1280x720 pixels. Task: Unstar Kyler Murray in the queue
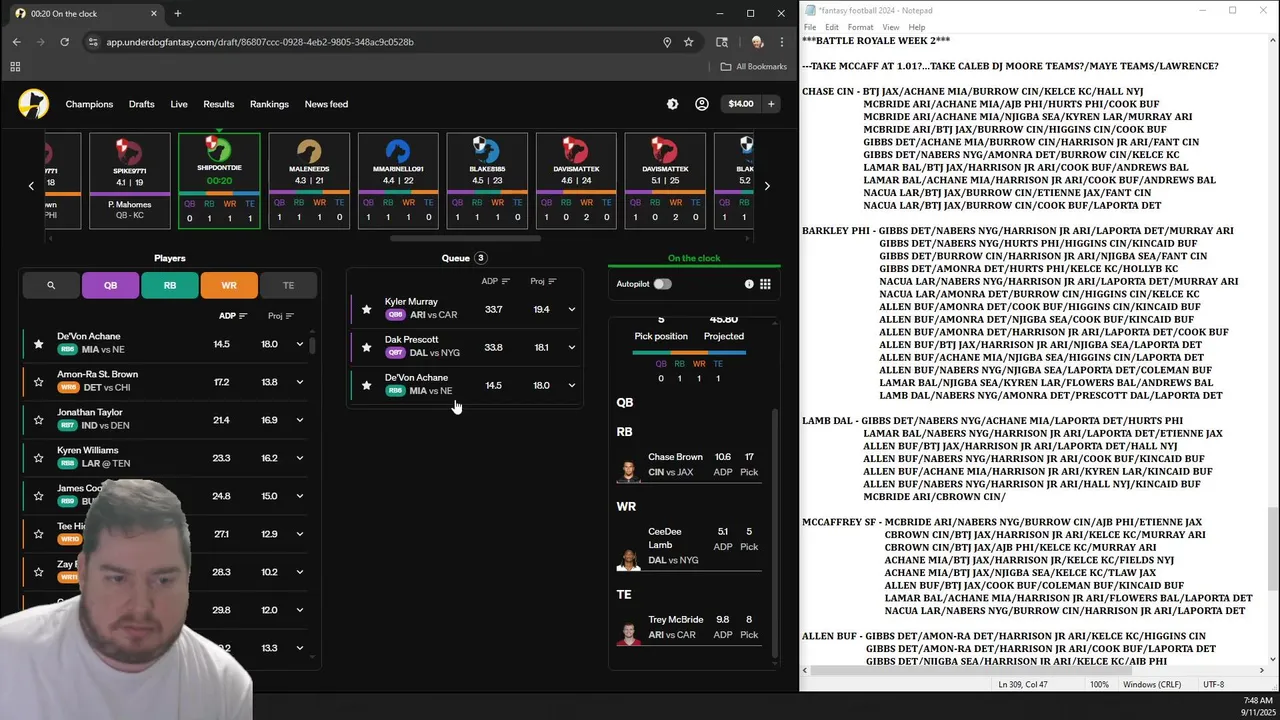pos(366,309)
